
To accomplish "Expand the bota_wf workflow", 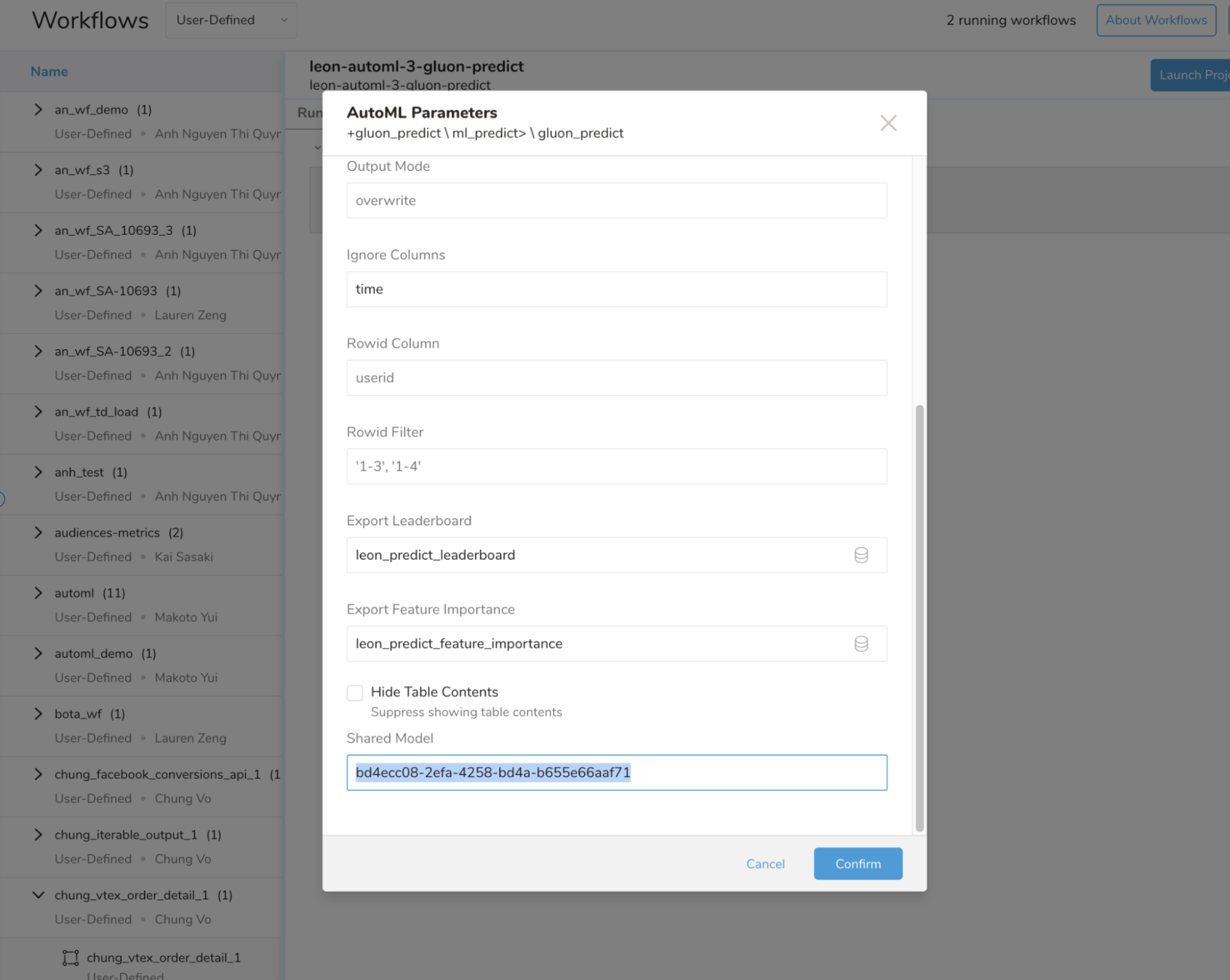I will 38,713.
